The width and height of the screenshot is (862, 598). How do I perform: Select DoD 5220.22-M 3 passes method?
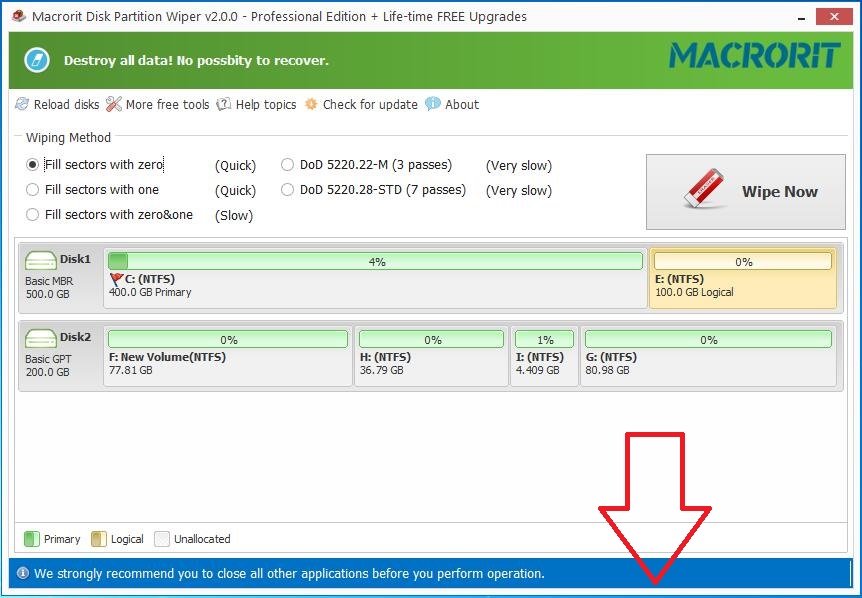click(x=288, y=165)
